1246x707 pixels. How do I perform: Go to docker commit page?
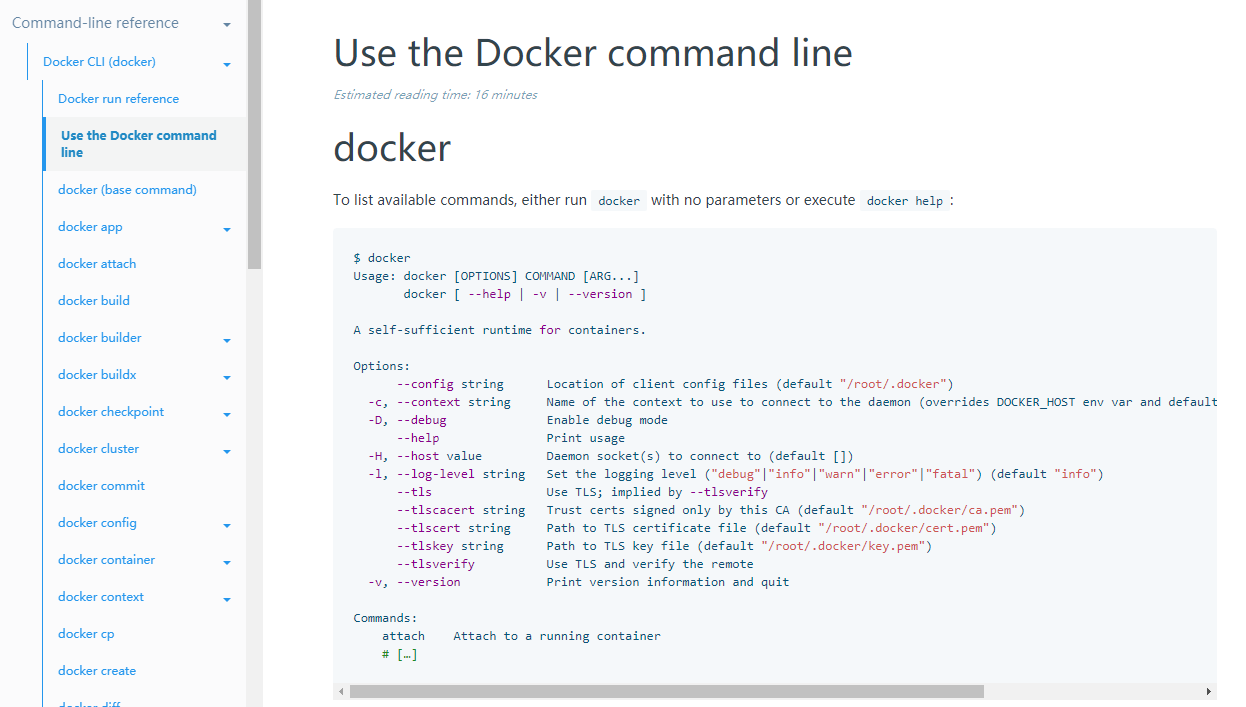[x=101, y=486]
